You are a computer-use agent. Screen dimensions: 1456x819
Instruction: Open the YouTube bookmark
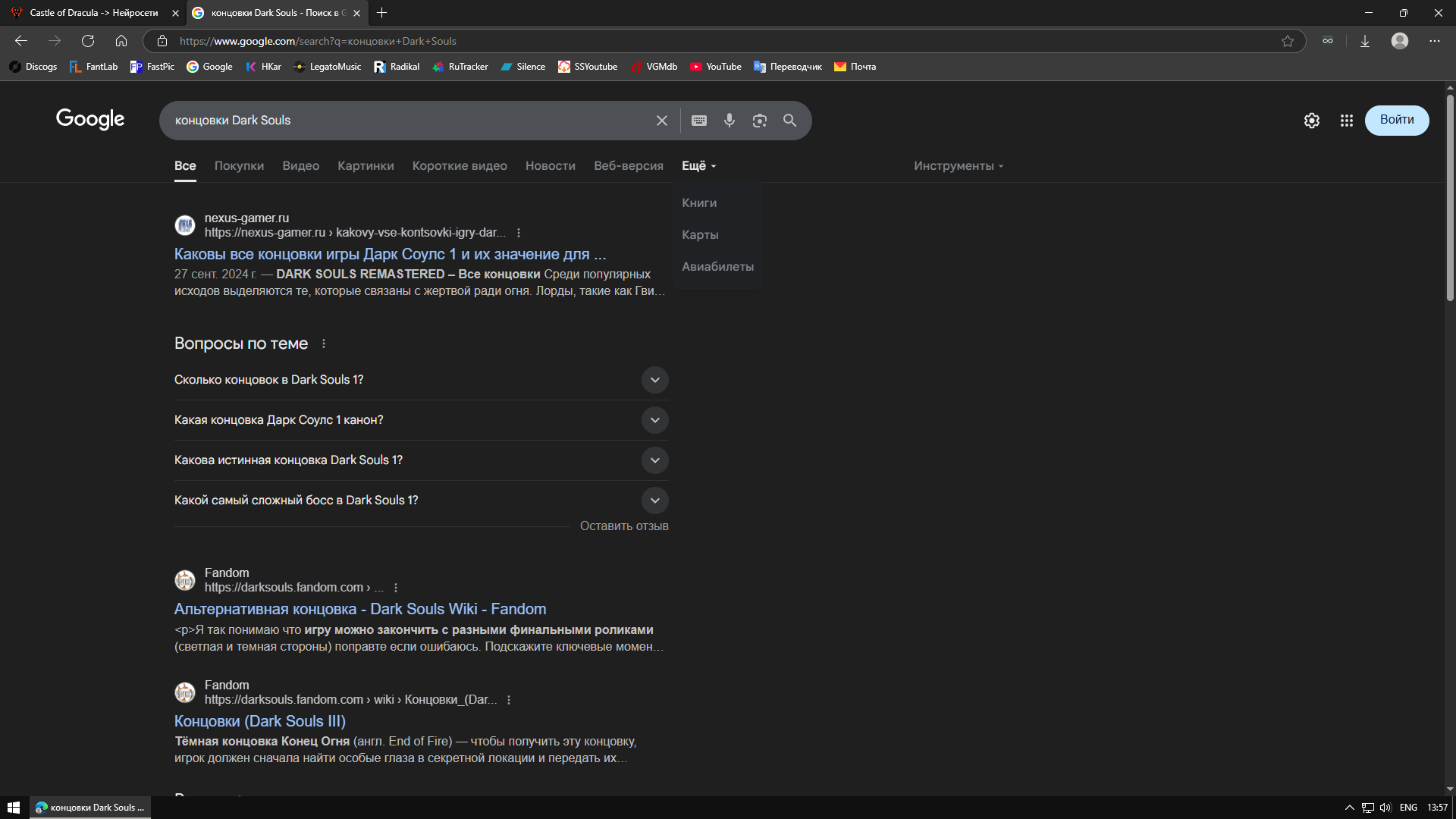715,67
